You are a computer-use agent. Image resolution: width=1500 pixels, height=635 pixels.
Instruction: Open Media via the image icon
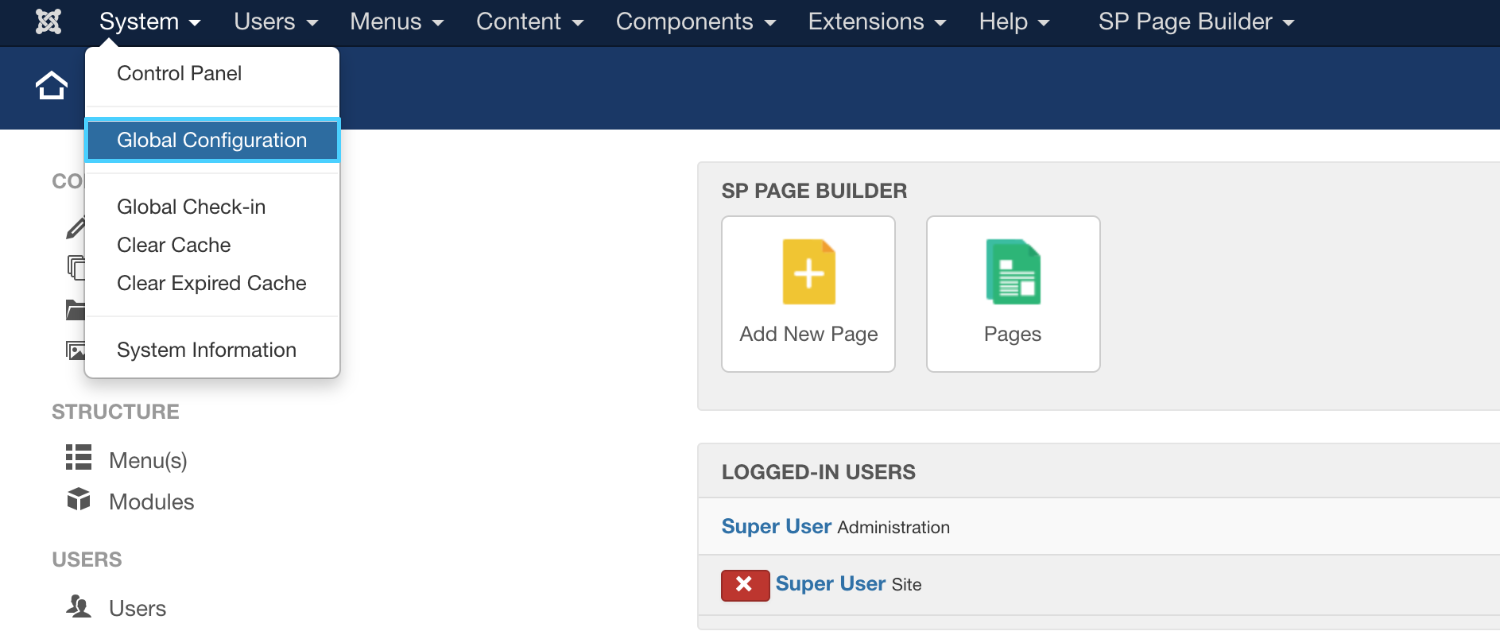pos(75,350)
